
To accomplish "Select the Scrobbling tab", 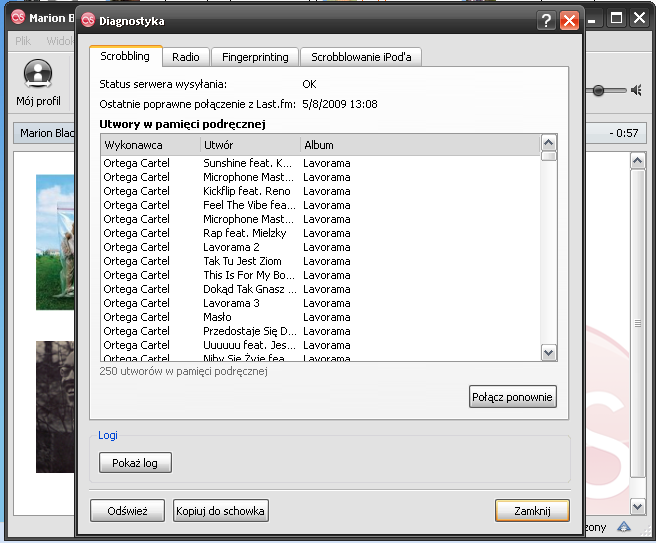I will [125, 56].
